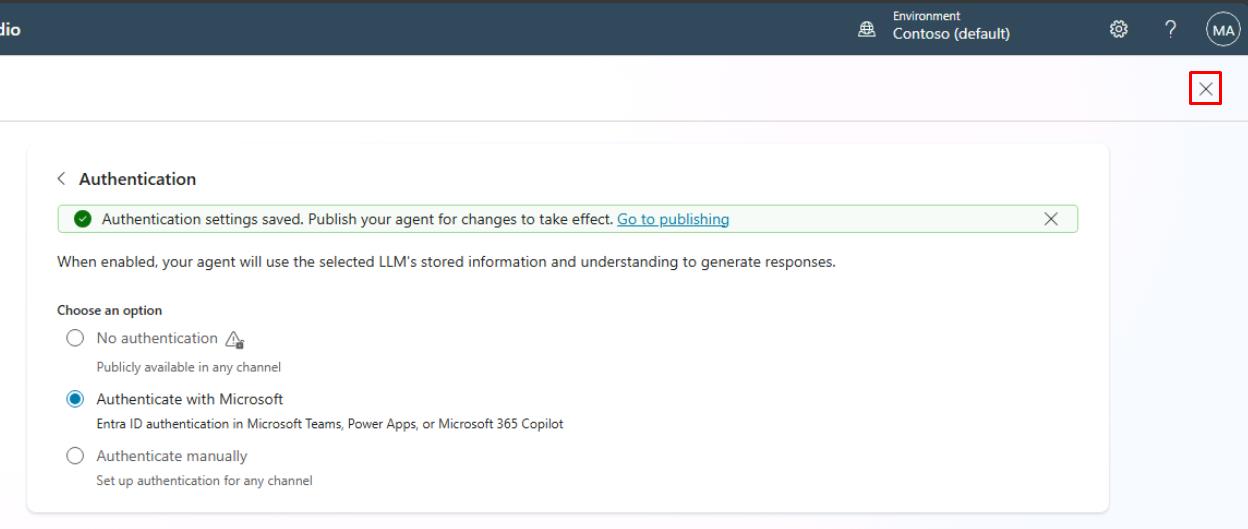Image resolution: width=1248 pixels, height=529 pixels.
Task: Select the No authentication radio button
Action: pos(75,338)
